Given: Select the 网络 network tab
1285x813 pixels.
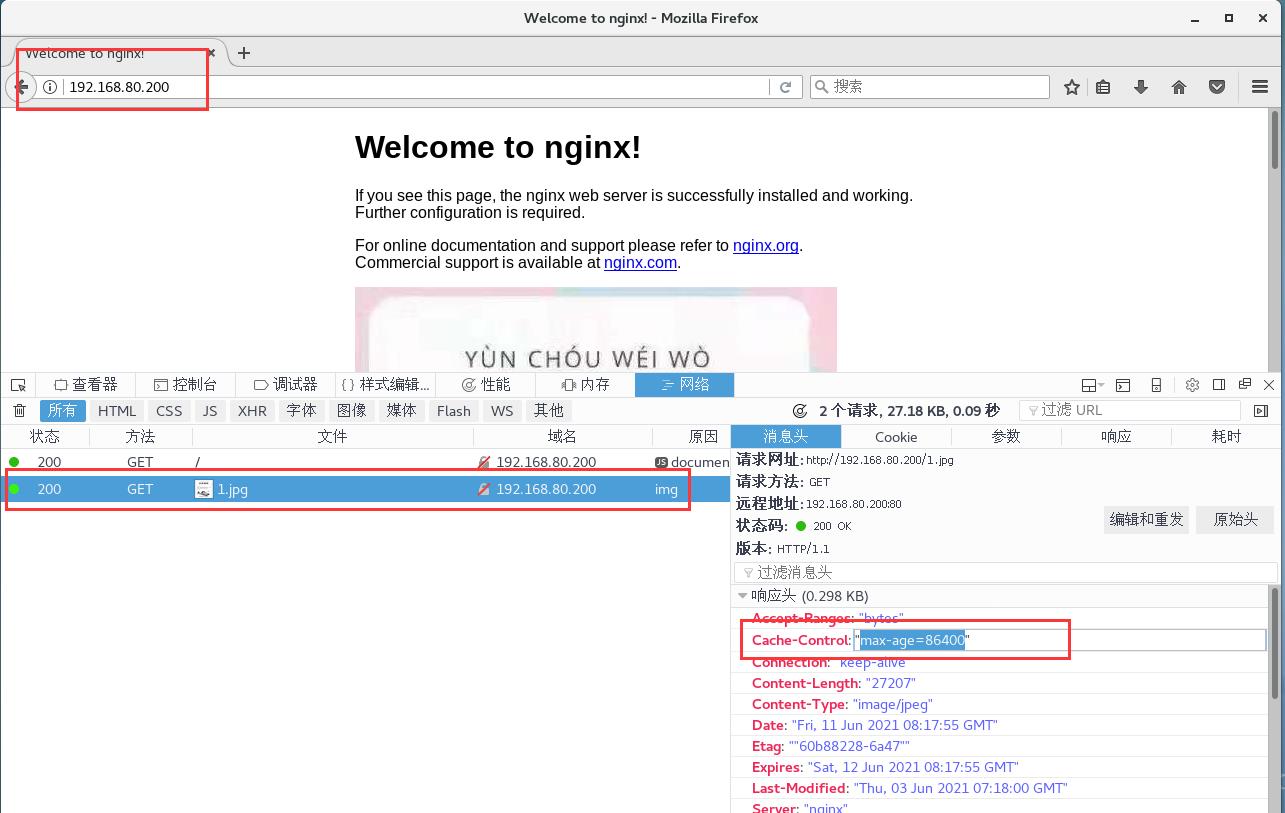Looking at the screenshot, I should point(685,385).
